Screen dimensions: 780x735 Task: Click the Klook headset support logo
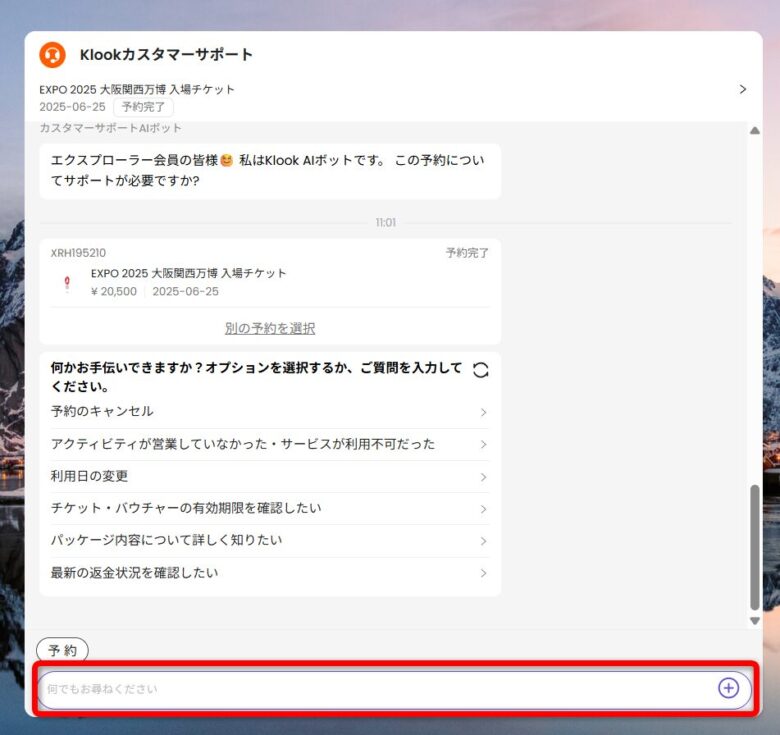[52, 55]
